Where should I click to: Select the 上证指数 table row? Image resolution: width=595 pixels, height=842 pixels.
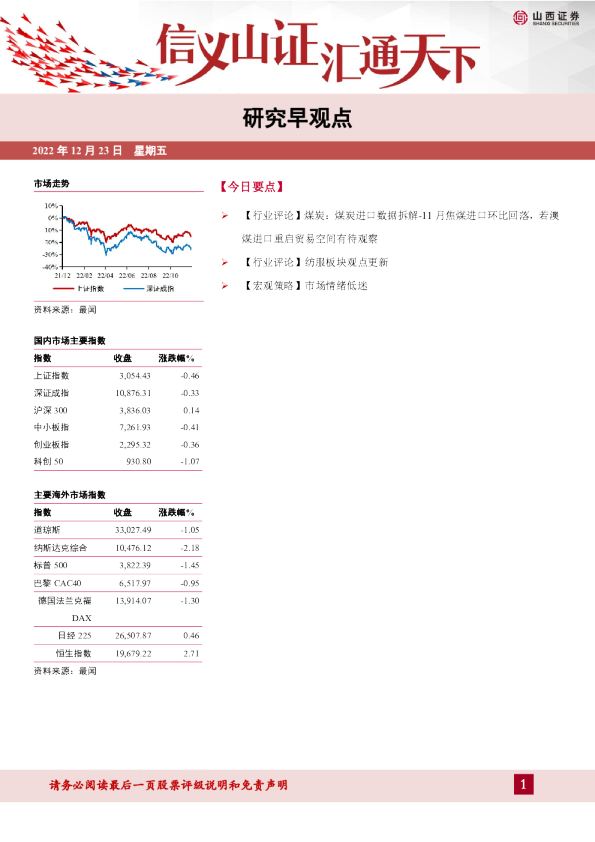click(x=118, y=376)
